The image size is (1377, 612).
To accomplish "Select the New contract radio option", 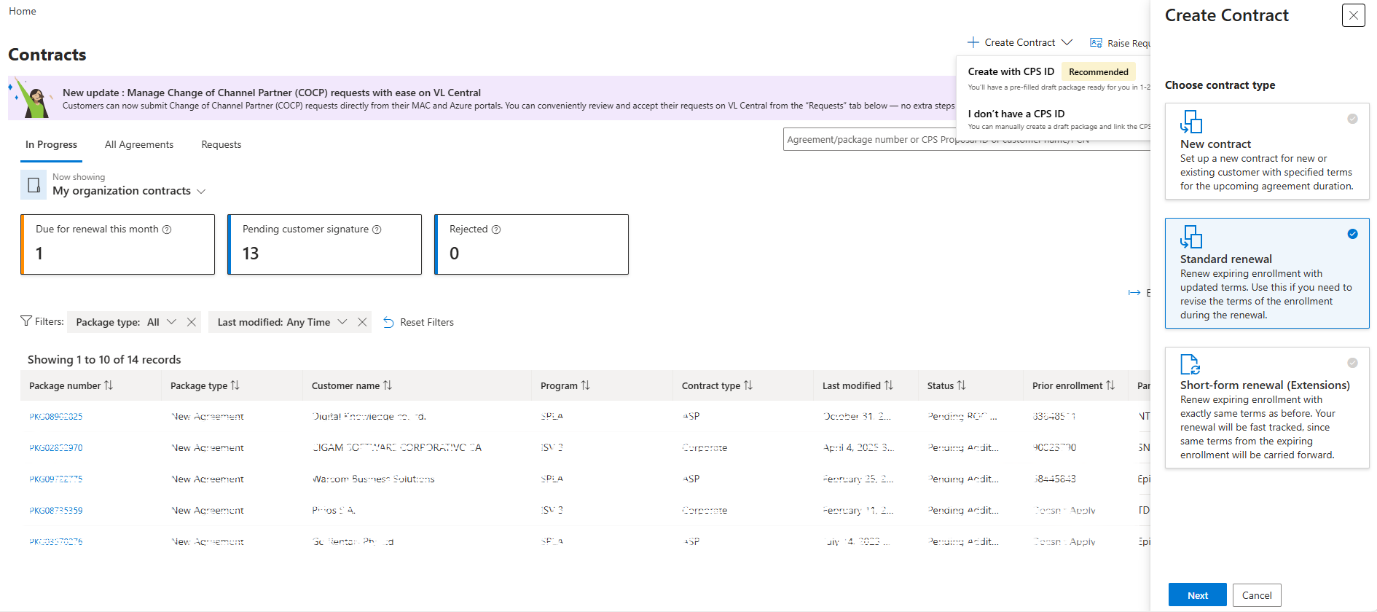I will coord(1353,118).
